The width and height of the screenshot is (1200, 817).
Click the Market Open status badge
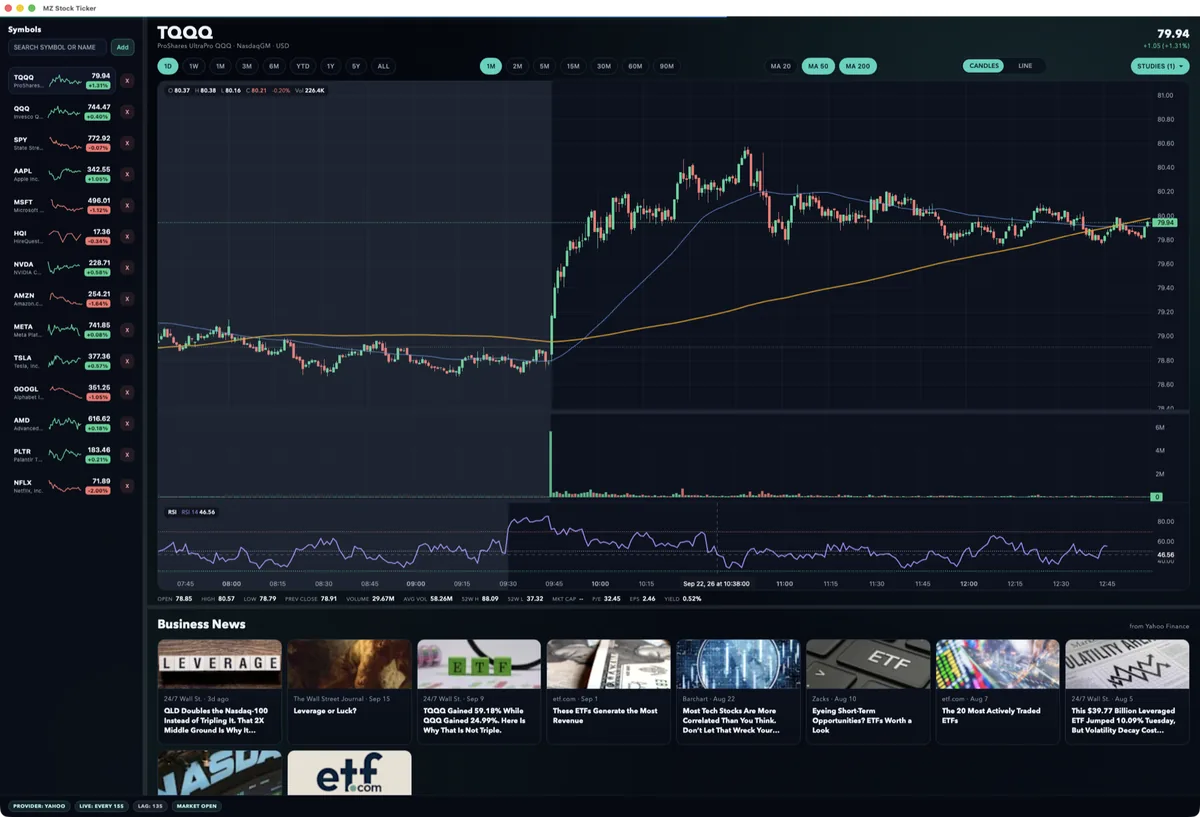pos(197,806)
